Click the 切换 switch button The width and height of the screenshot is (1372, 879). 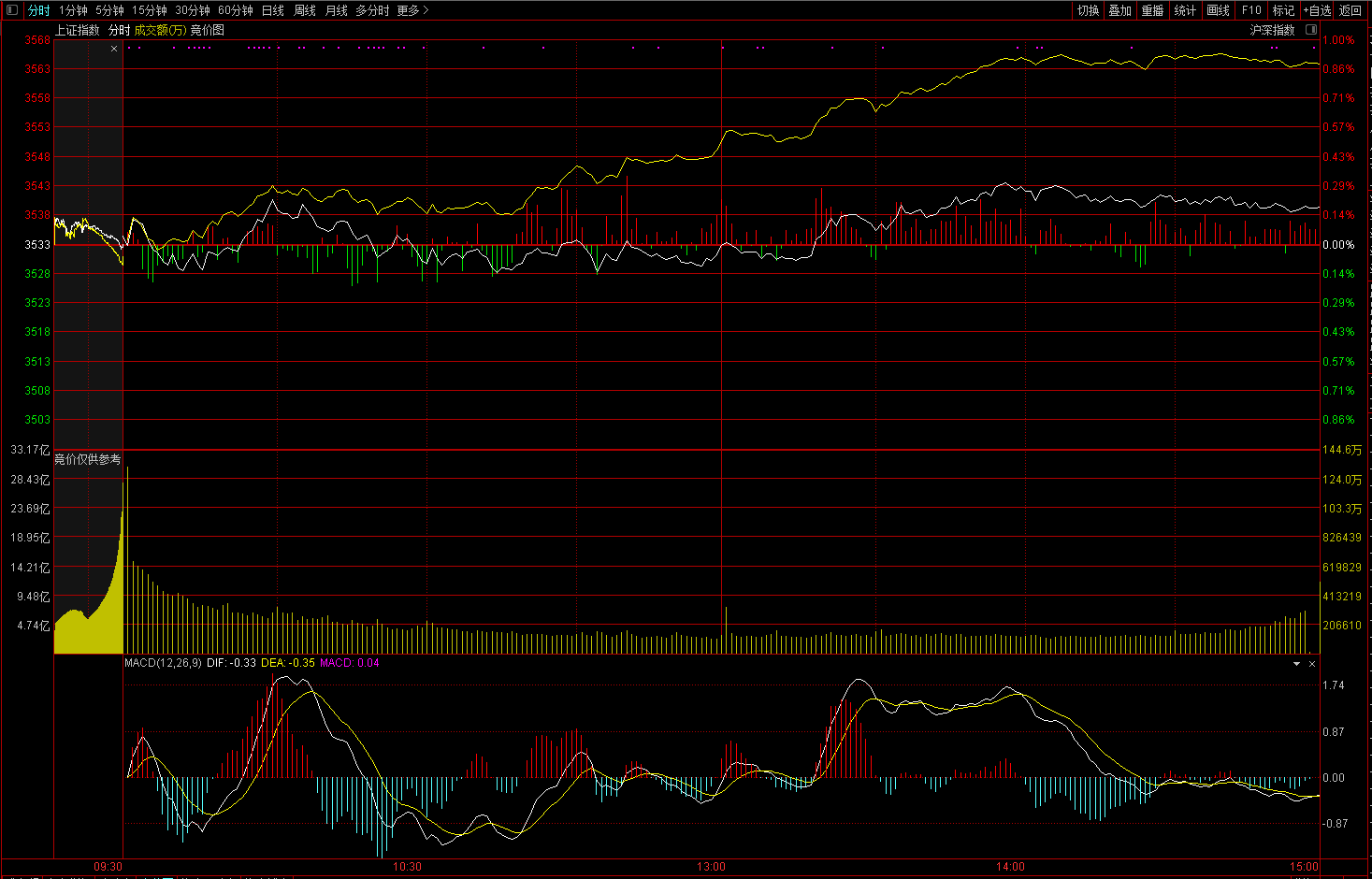pyautogui.click(x=1088, y=10)
